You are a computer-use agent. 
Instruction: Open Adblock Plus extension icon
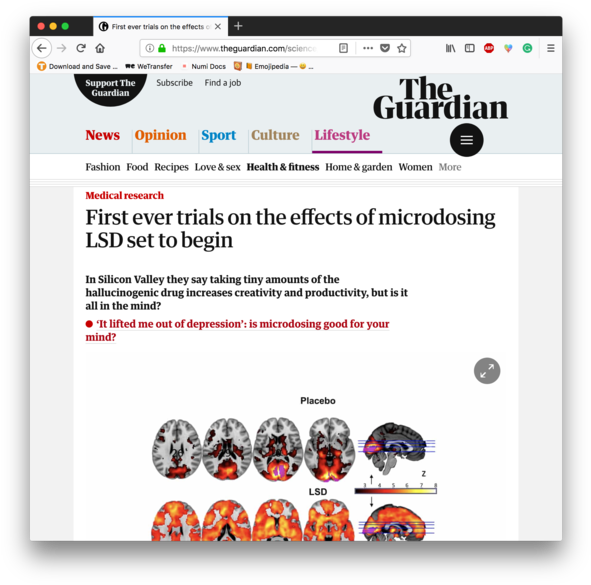pos(489,48)
